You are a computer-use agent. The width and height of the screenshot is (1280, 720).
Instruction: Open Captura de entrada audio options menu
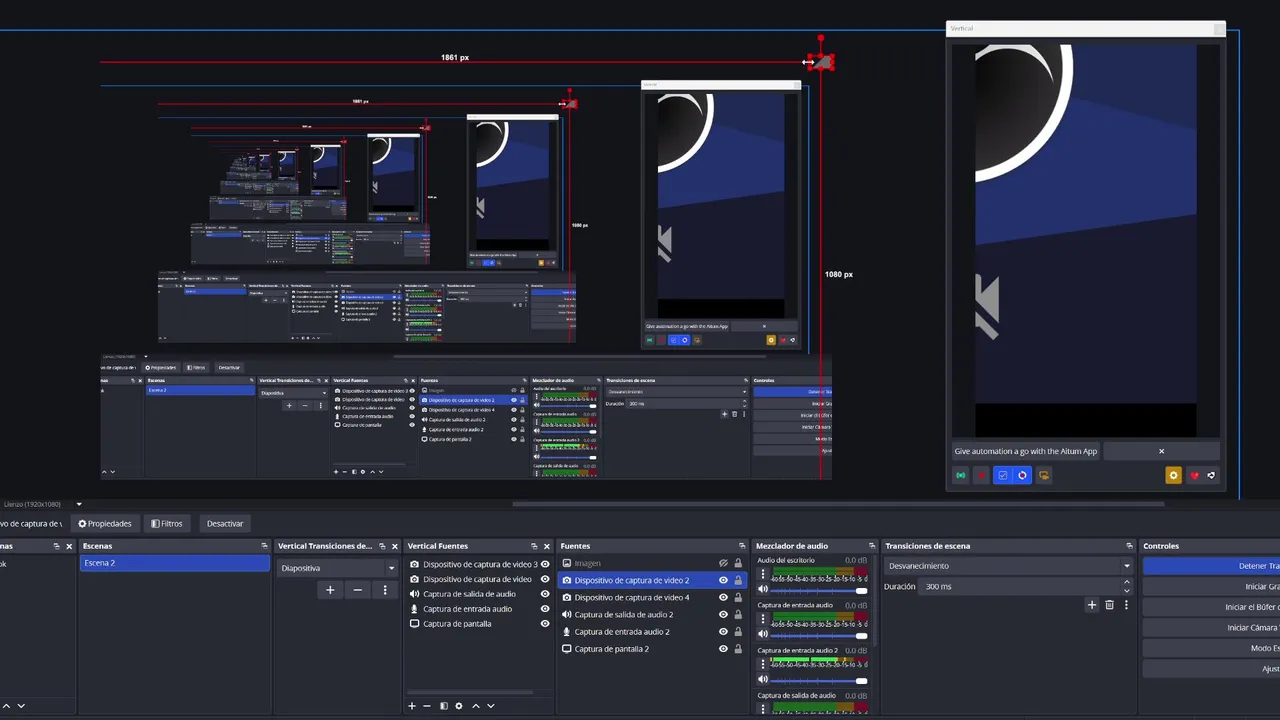763,619
